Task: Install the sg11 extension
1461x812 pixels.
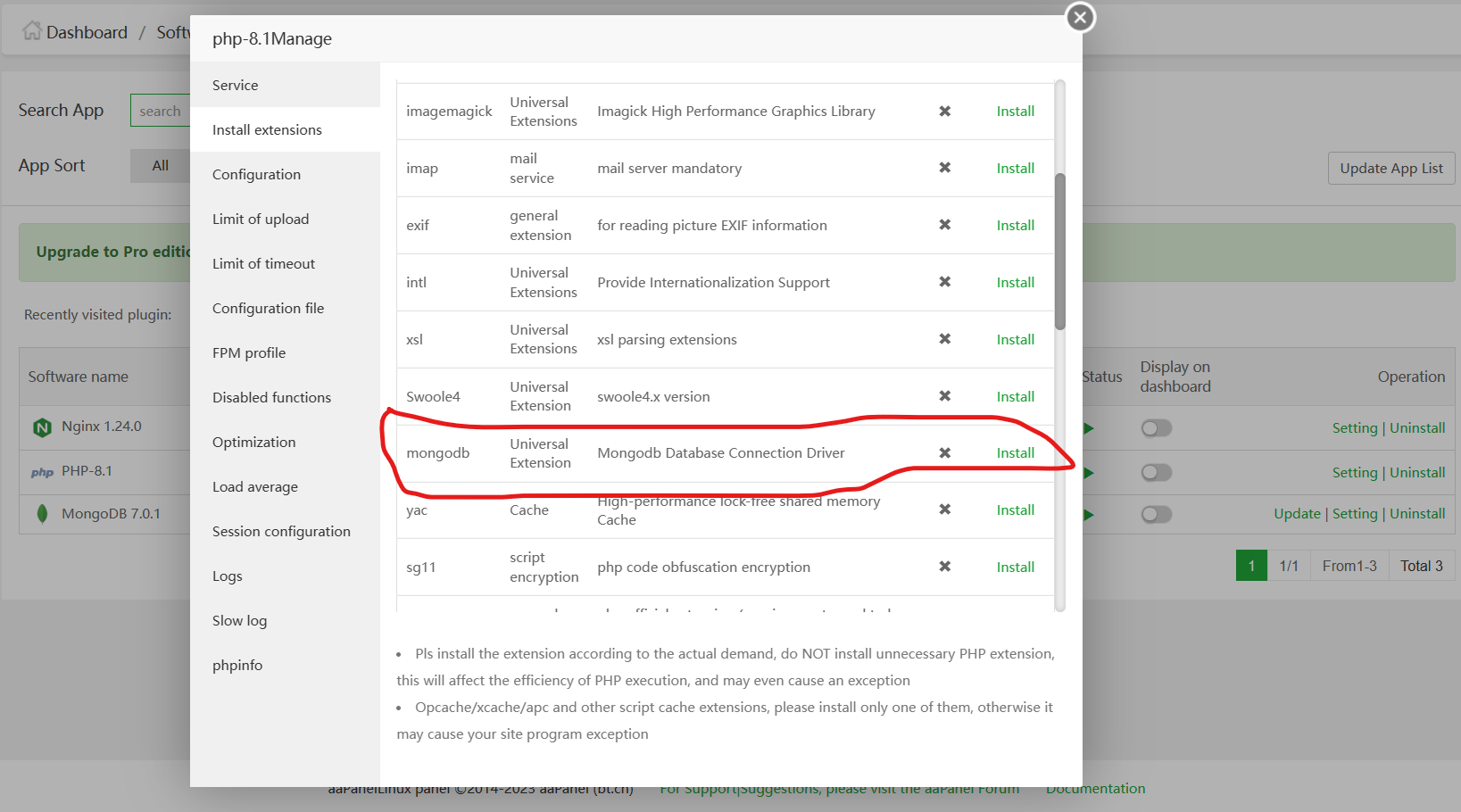Action: pos(1016,567)
